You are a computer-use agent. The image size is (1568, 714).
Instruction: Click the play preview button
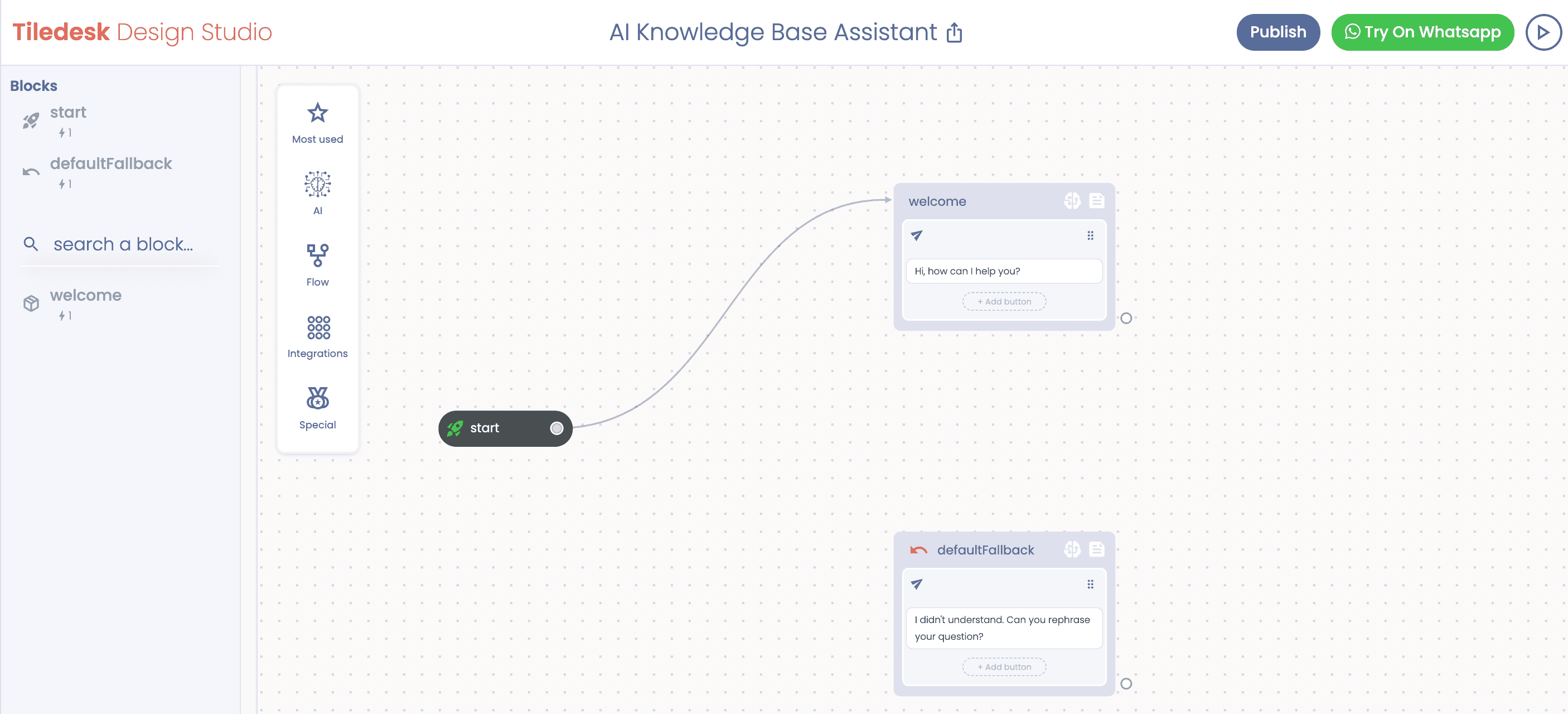click(1543, 32)
